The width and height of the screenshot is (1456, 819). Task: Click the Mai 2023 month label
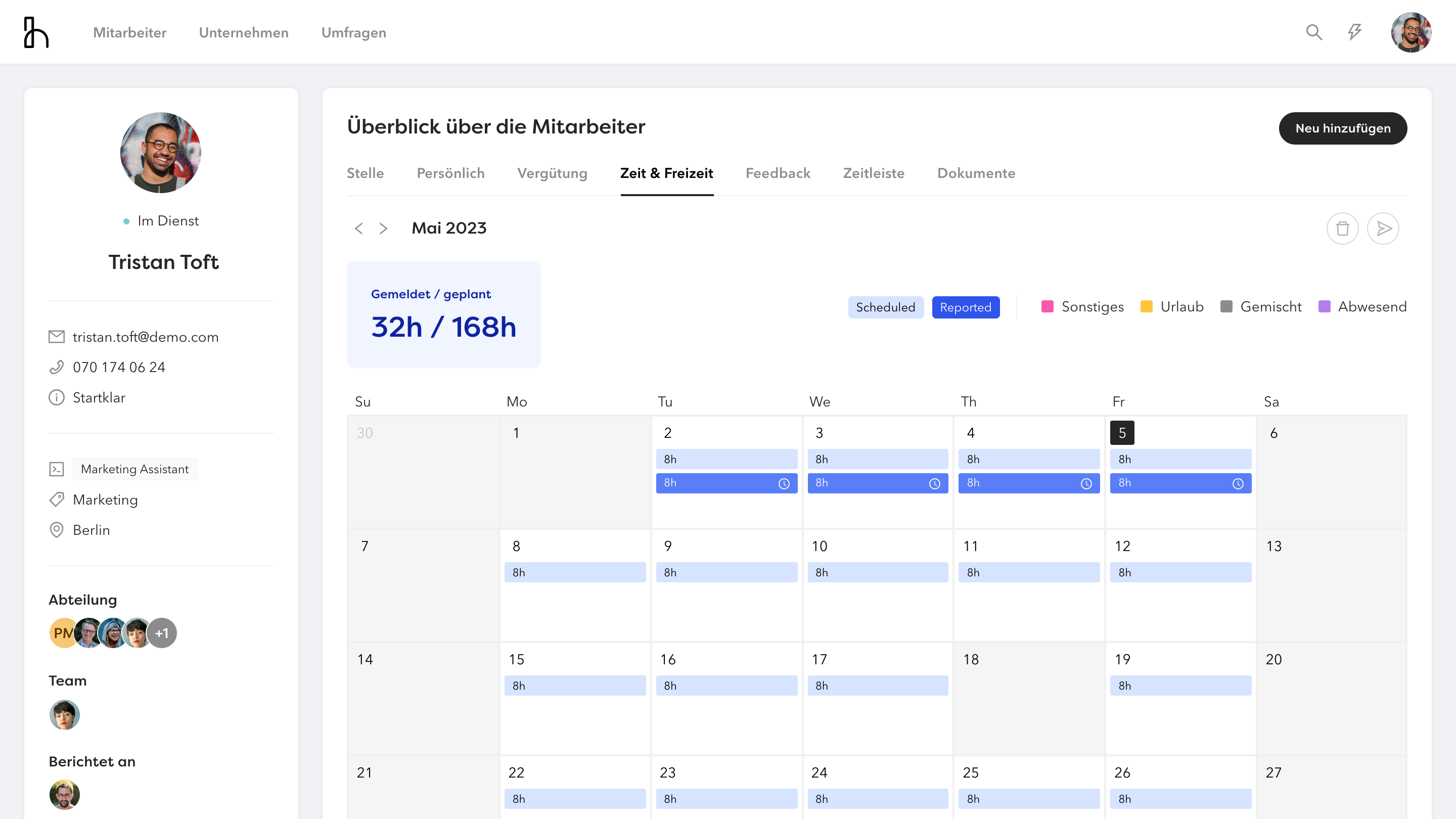point(449,229)
